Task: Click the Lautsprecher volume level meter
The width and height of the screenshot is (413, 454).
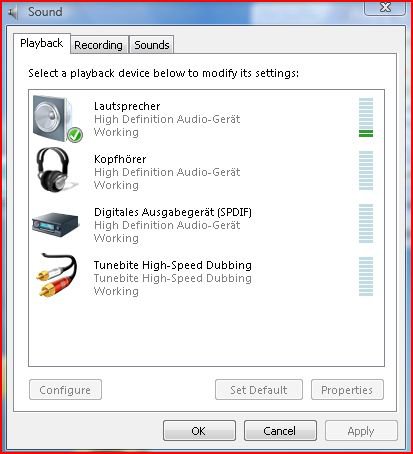Action: coord(366,117)
